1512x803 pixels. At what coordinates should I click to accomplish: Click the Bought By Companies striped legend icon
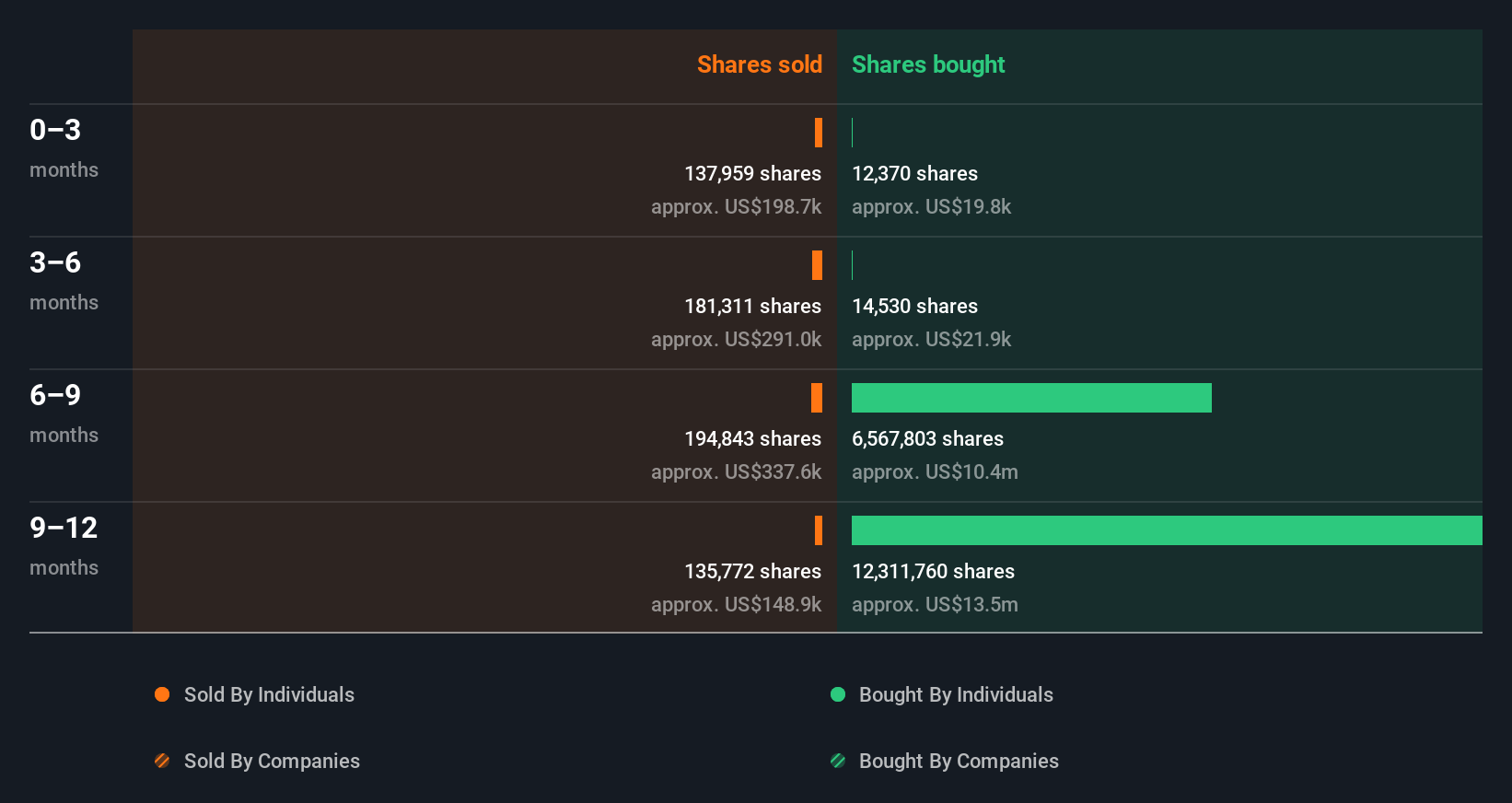point(838,761)
